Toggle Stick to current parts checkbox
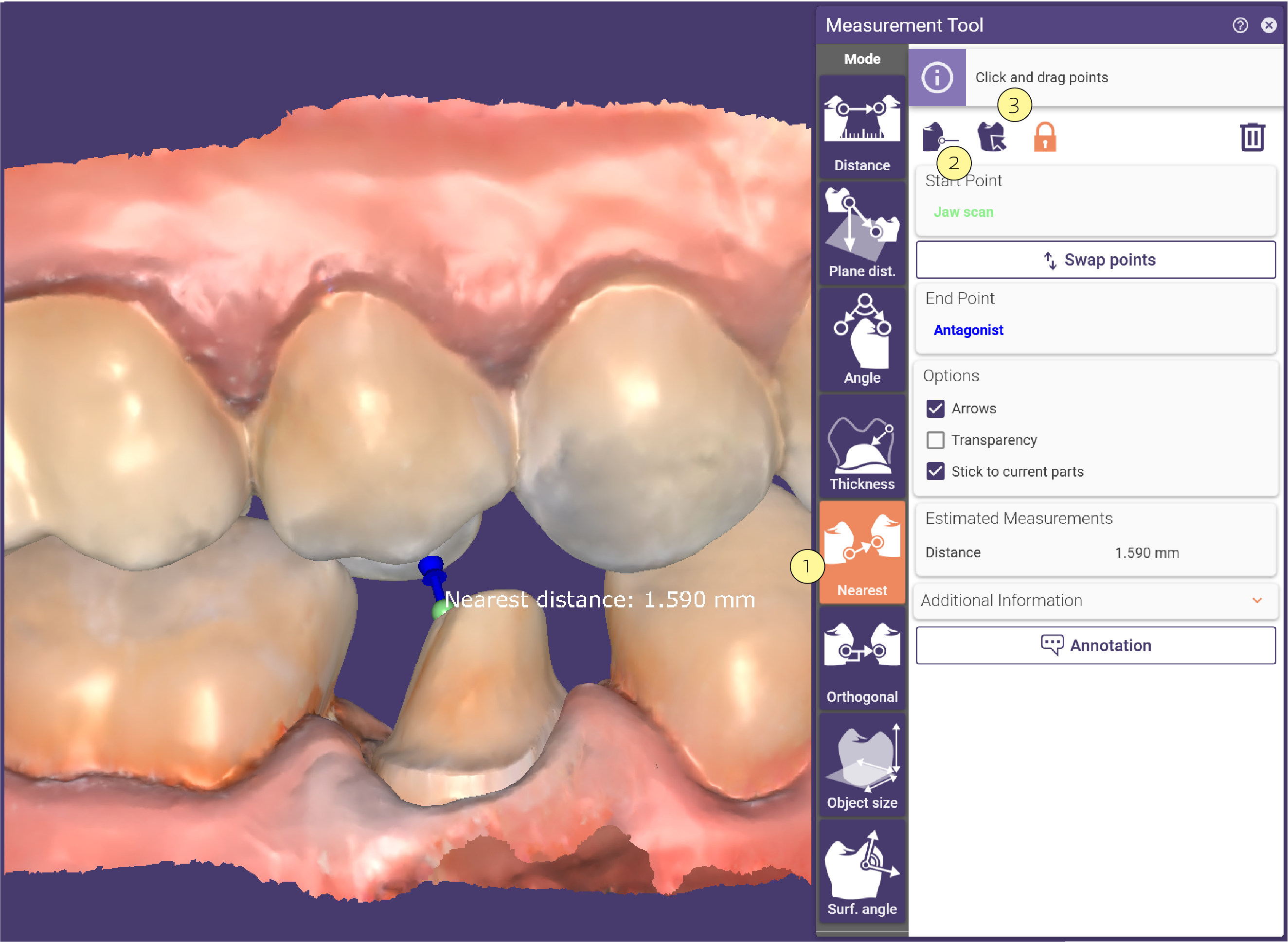The image size is (1288, 942). 935,472
